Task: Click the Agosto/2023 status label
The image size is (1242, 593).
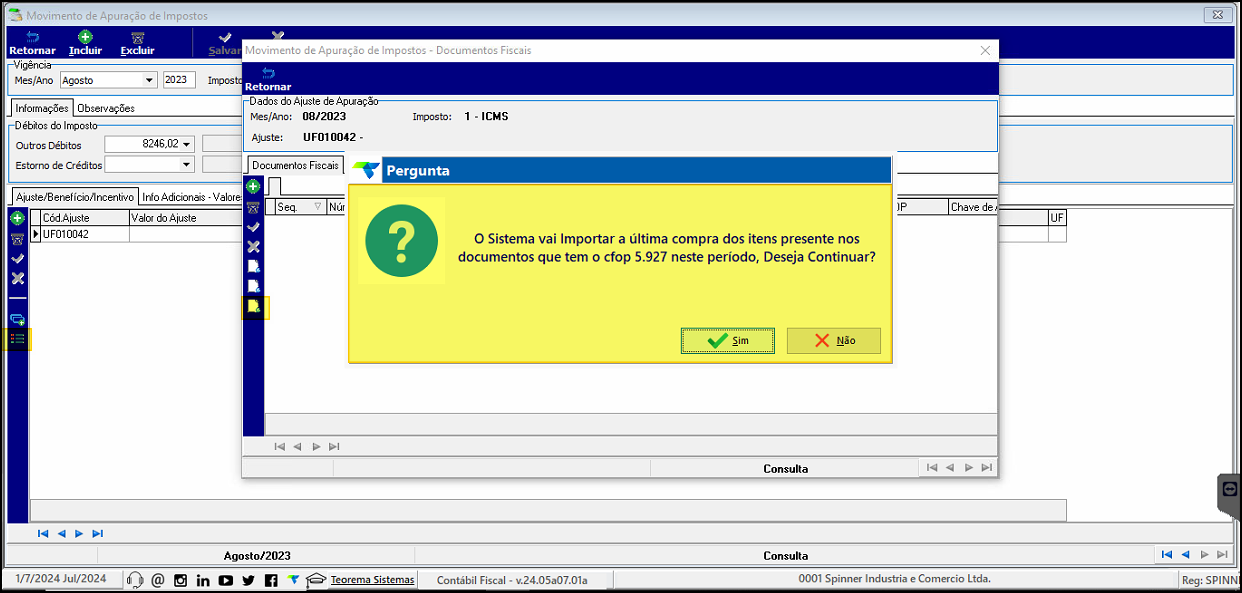Action: point(257,555)
